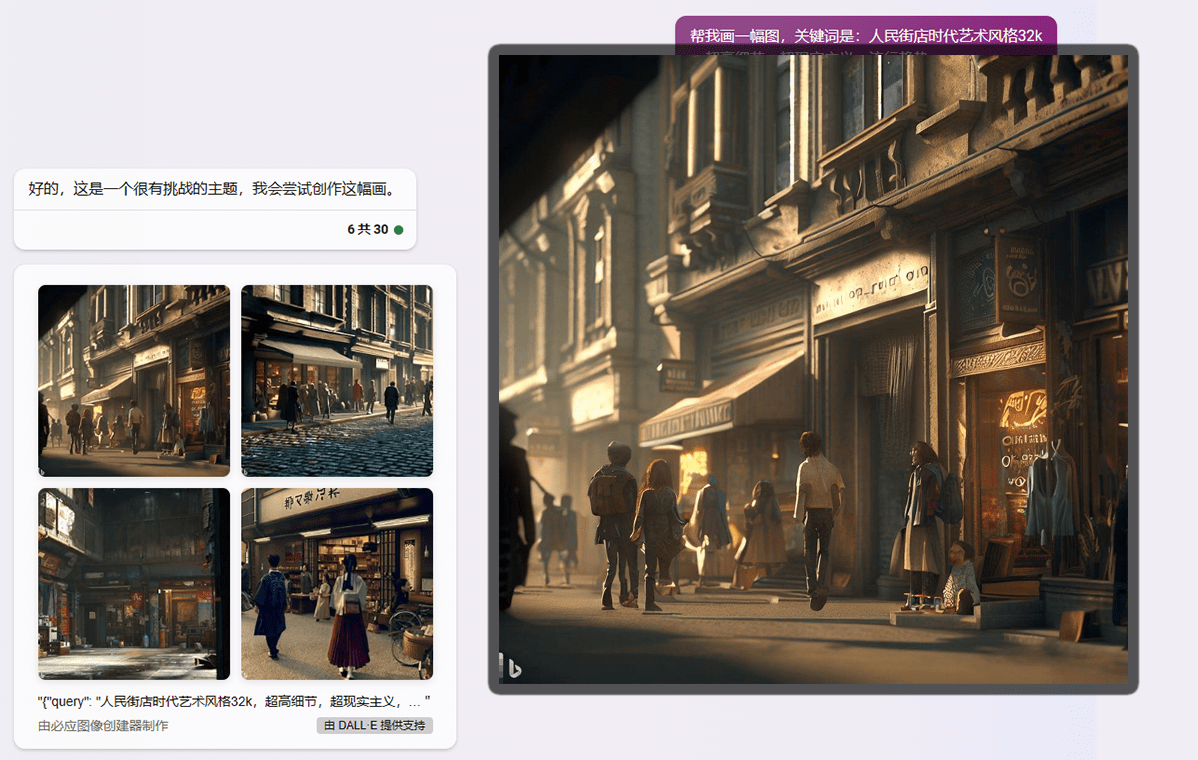Click the green status dot beside 6 共 30
Viewport: 1198px width, 760px height.
tap(398, 230)
